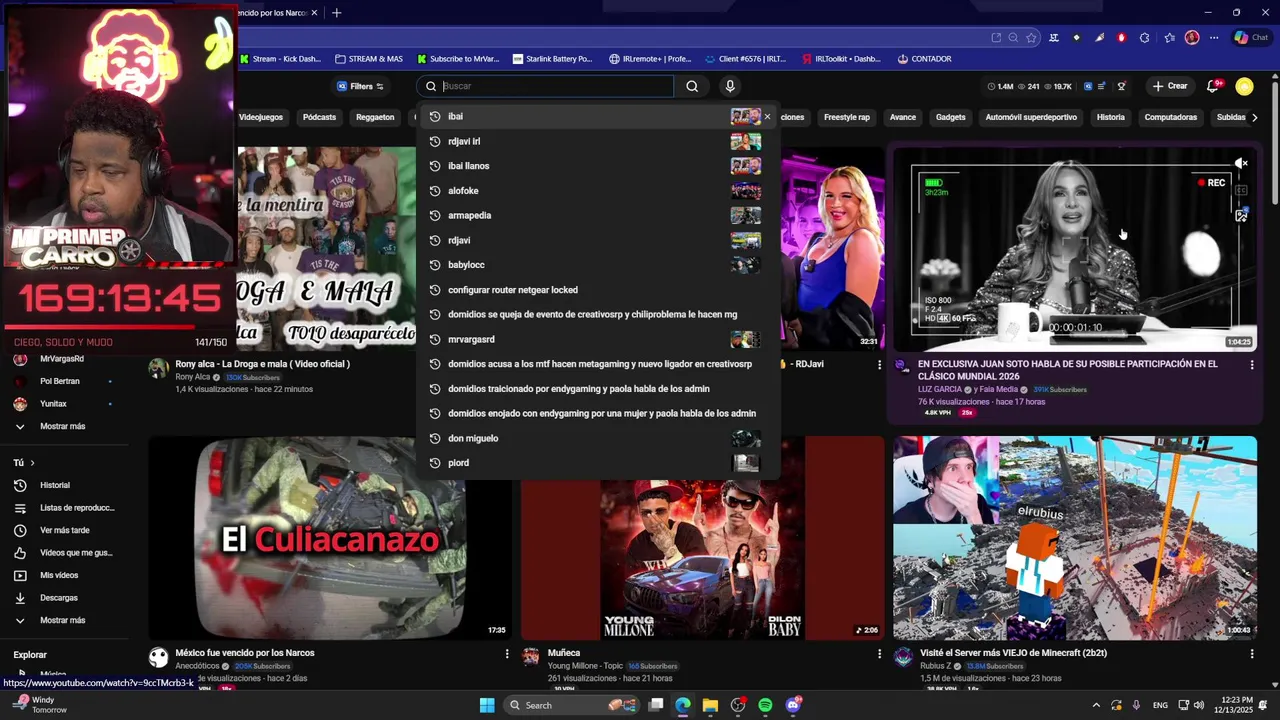This screenshot has width=1280, height=720.
Task: Select the Historia category chip
Action: coord(1110,117)
